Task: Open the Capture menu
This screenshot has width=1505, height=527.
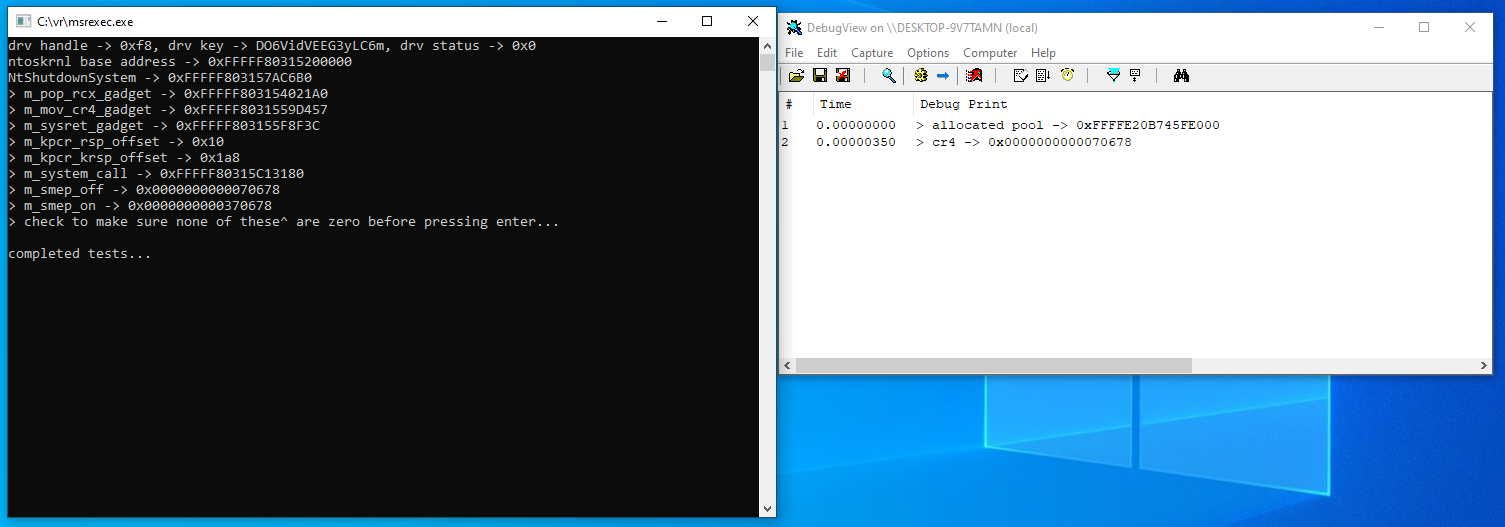Action: coord(872,53)
